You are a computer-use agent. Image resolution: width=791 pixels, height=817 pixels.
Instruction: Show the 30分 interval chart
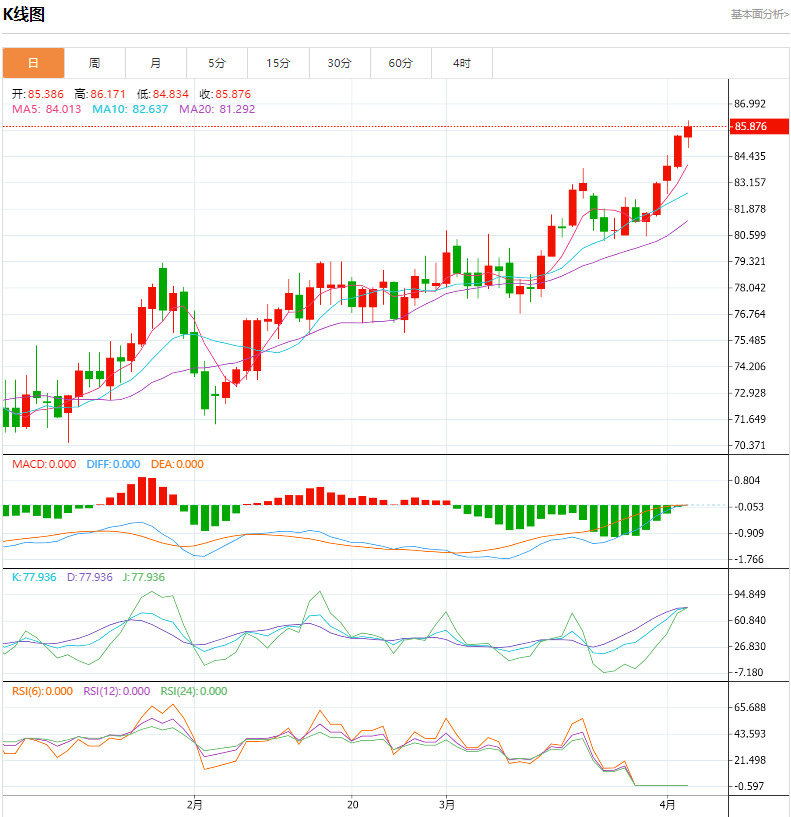340,63
